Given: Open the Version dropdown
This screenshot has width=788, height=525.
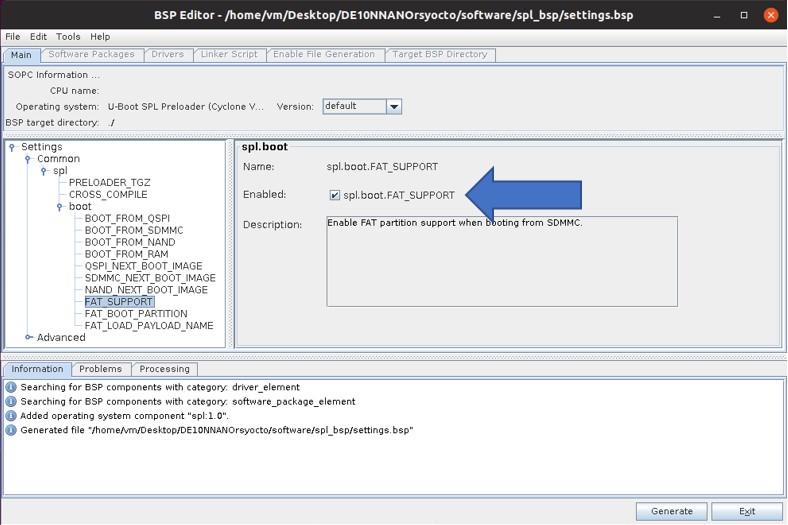Looking at the screenshot, I should 393,107.
